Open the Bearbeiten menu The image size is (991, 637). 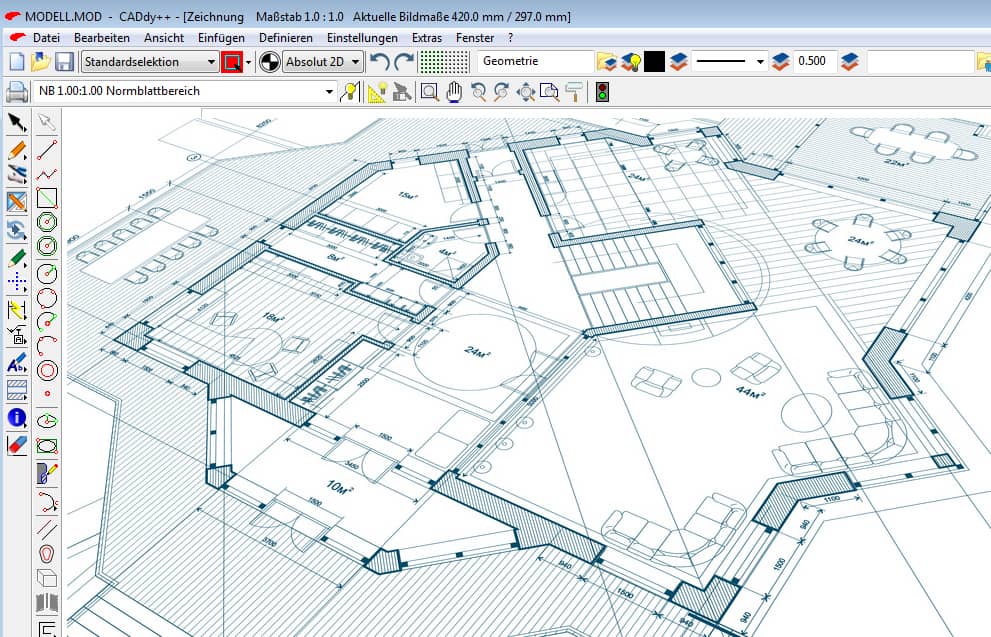click(101, 37)
